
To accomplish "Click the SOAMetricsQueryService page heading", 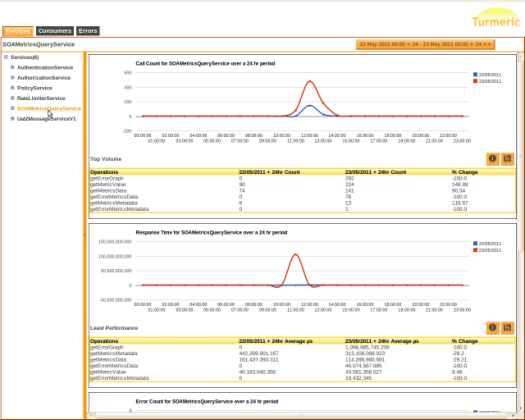I will tap(39, 44).
